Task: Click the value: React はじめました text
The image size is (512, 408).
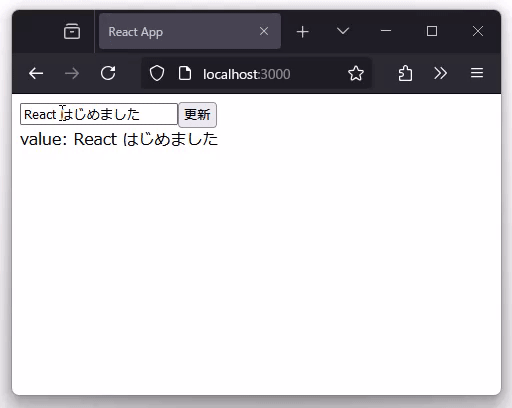Action: 119,139
